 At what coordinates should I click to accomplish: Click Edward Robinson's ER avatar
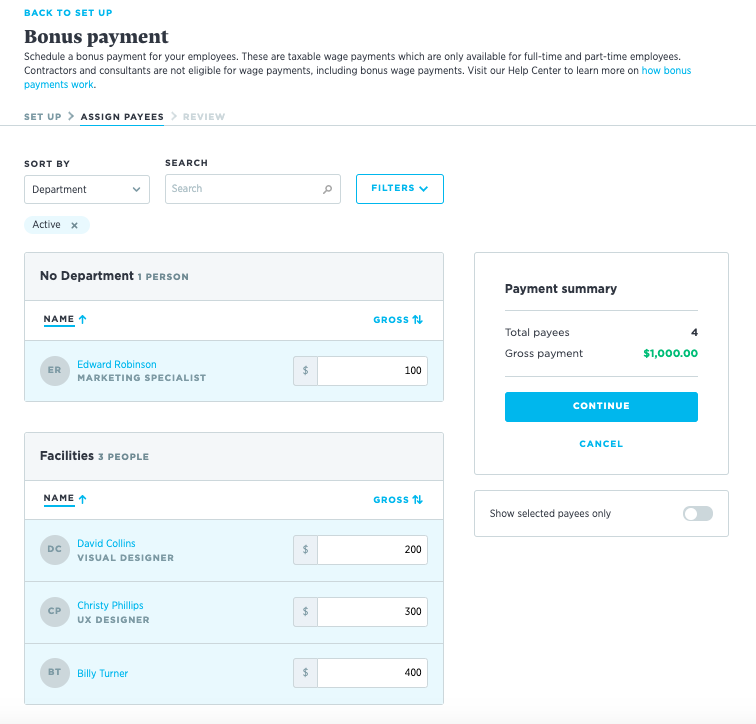(x=55, y=371)
